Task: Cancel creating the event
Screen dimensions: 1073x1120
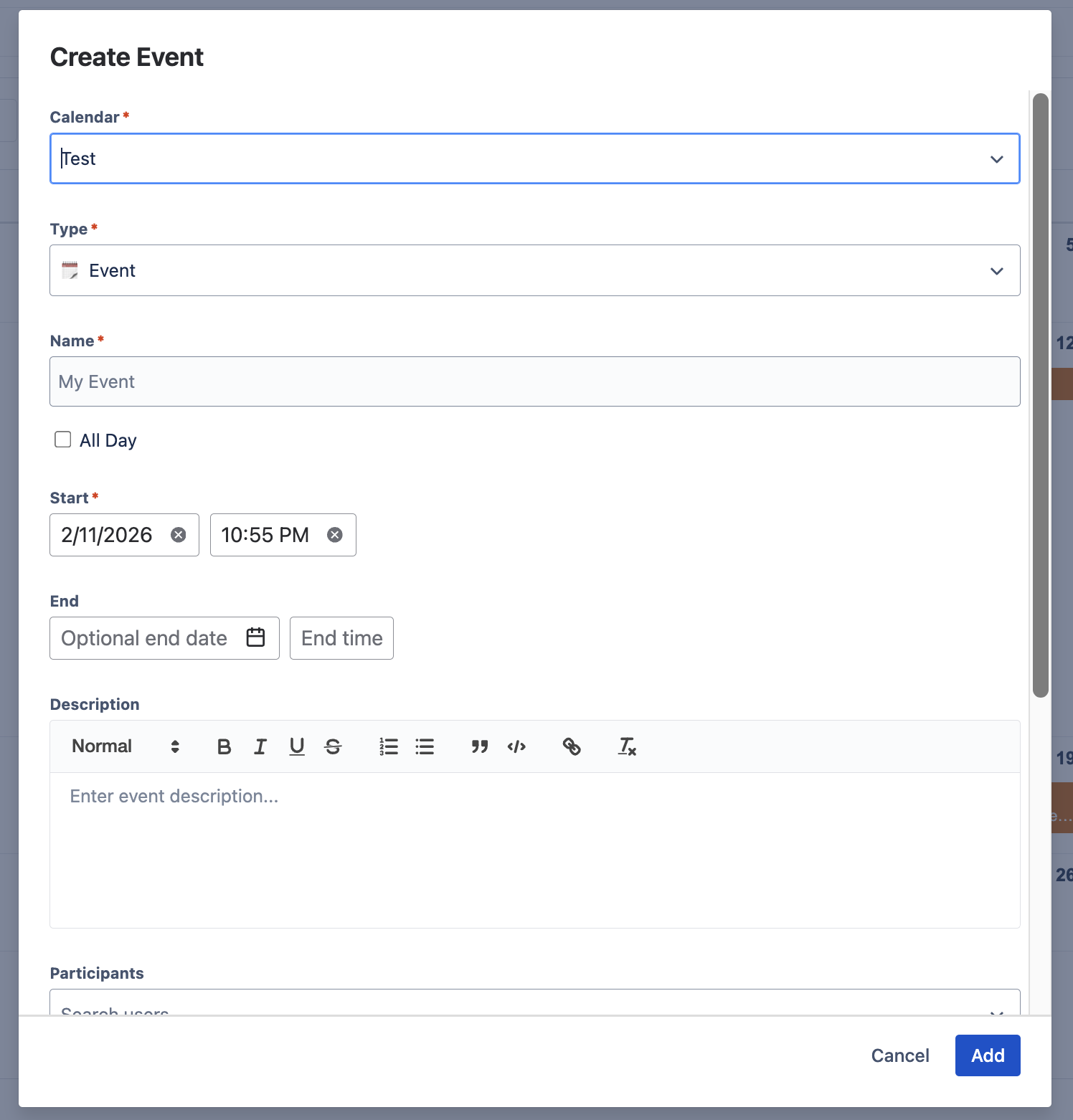Action: (899, 1055)
